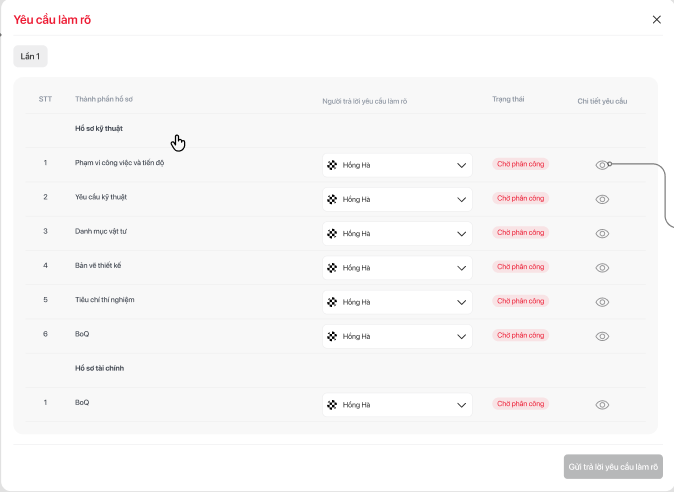
Task: Open responder dropdown for Phạm vi công việc
Action: point(397,165)
